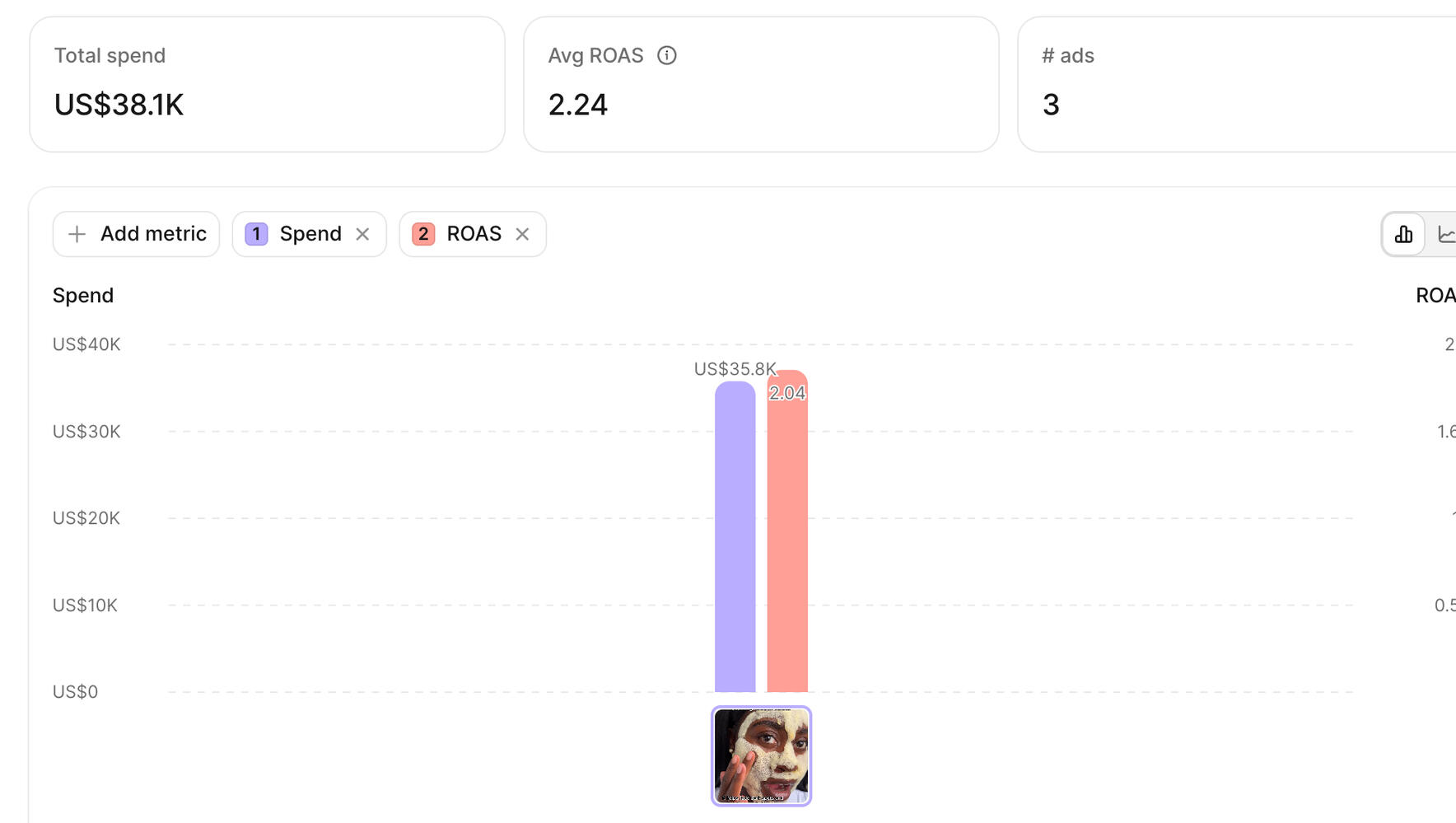1456x823 pixels.
Task: Click the US$35.8K bar value label
Action: click(735, 369)
